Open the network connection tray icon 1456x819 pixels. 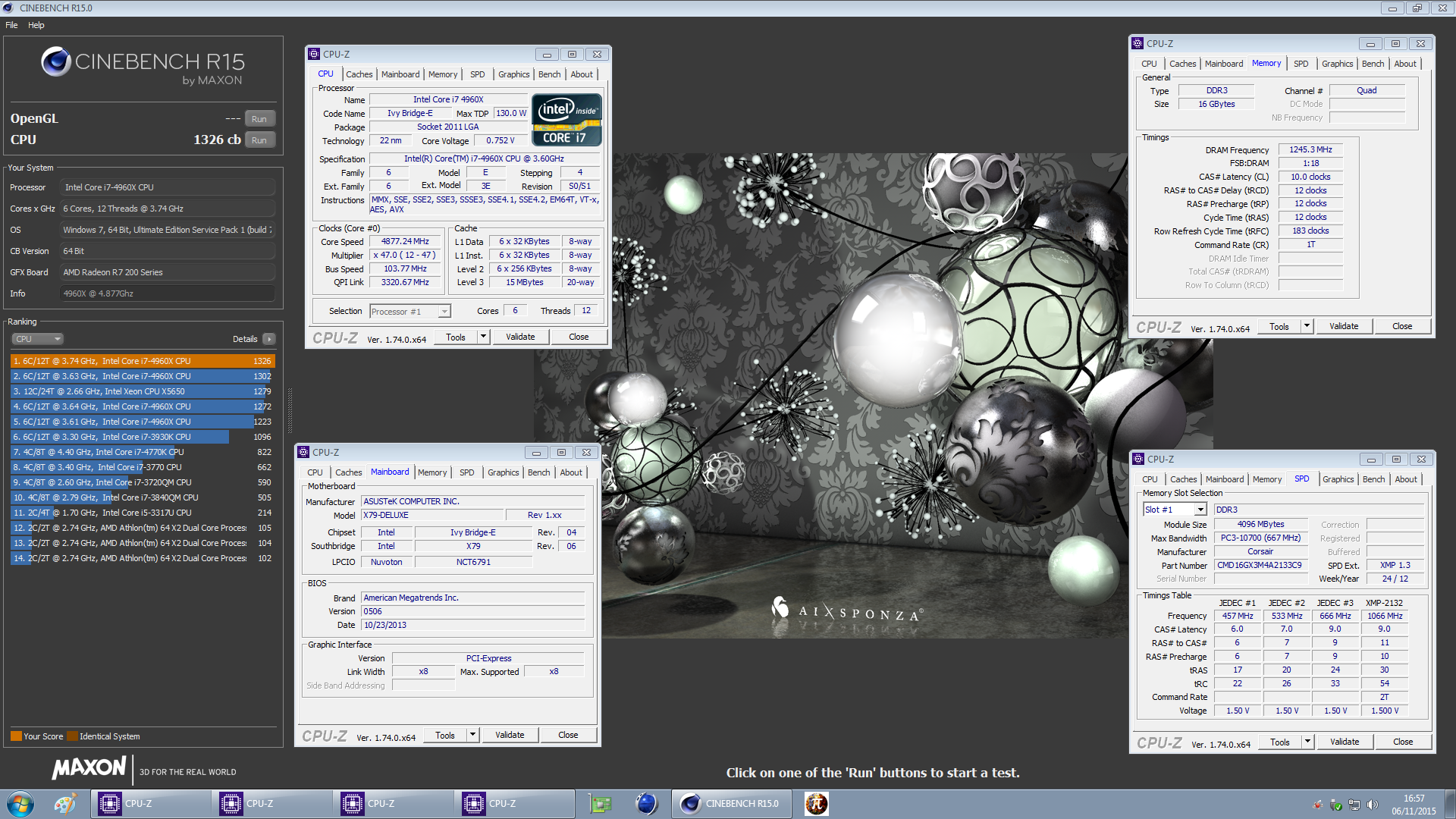pos(1354,805)
